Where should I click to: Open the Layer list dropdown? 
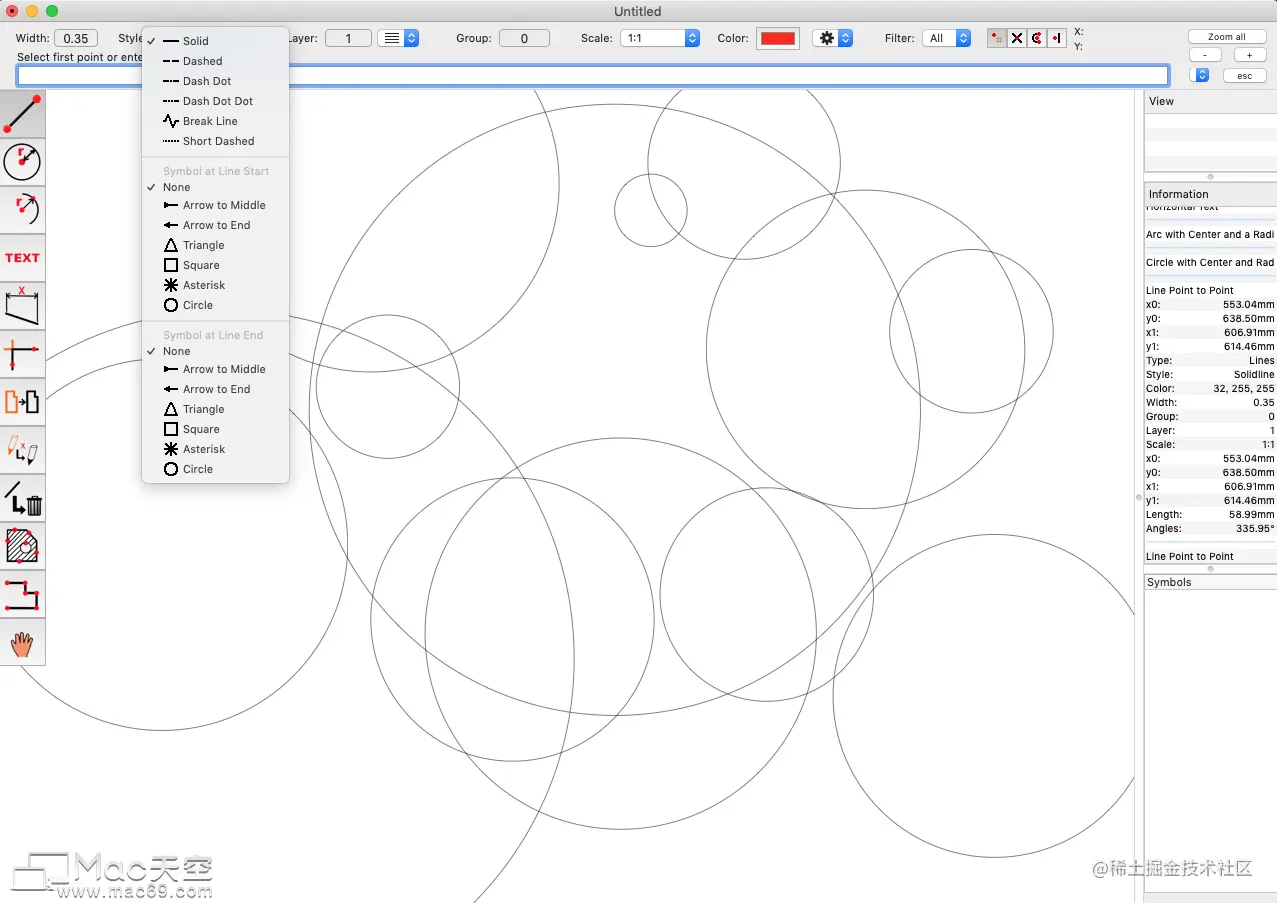point(398,38)
